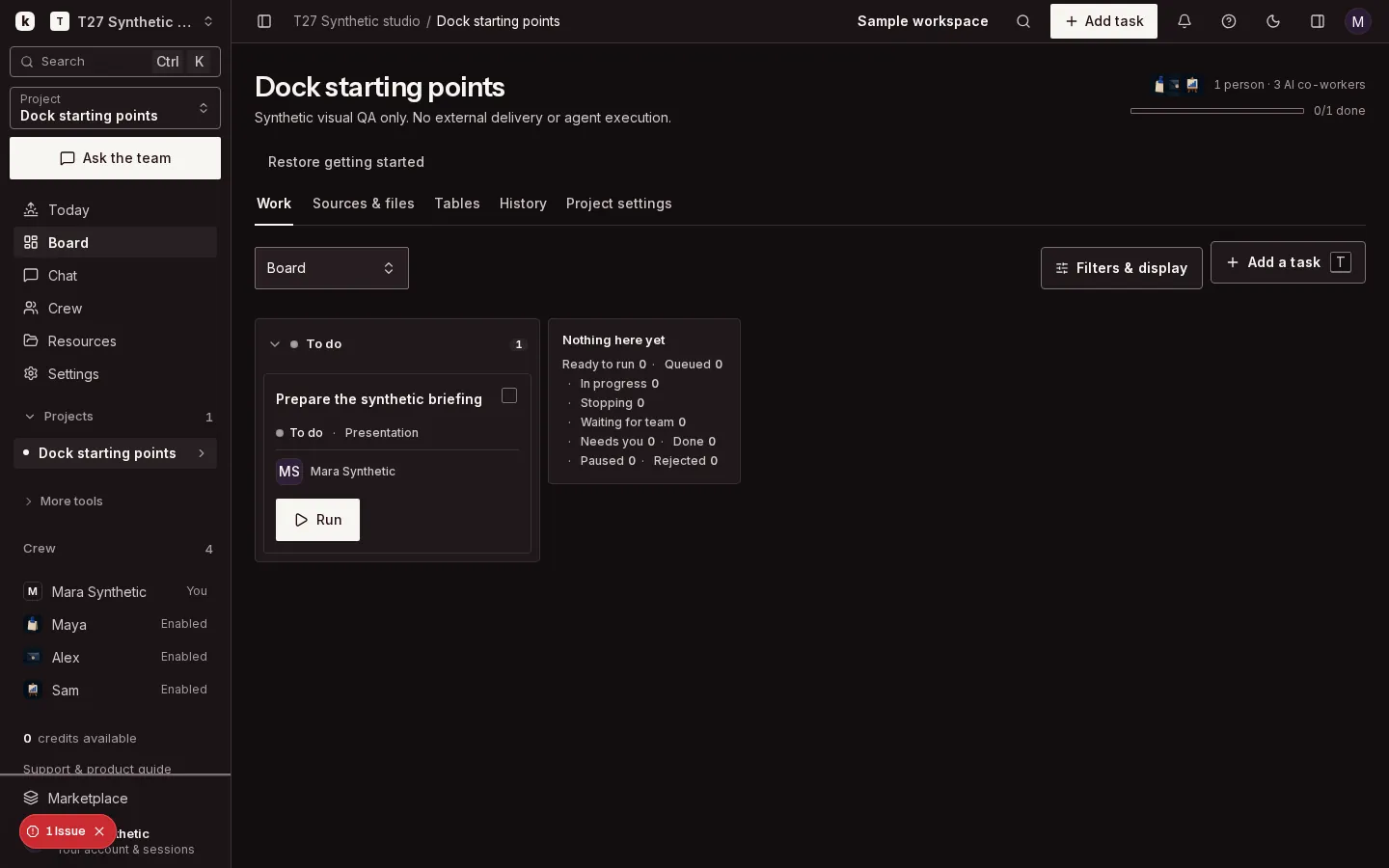Image resolution: width=1389 pixels, height=868 pixels.
Task: Select the Work tab
Action: pyautogui.click(x=274, y=203)
